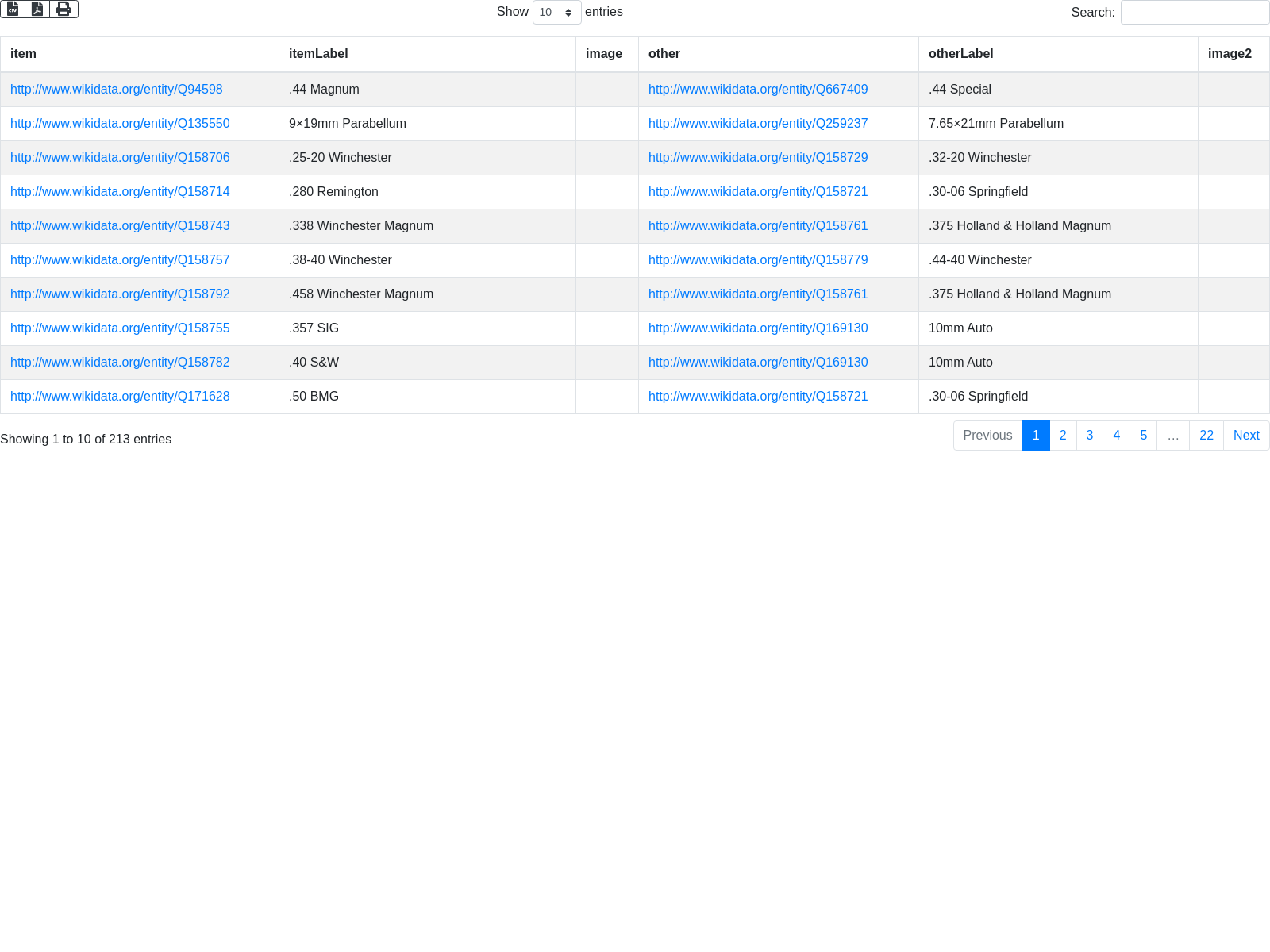
Task: Open wikidata entity Q158755 link
Action: [x=120, y=328]
